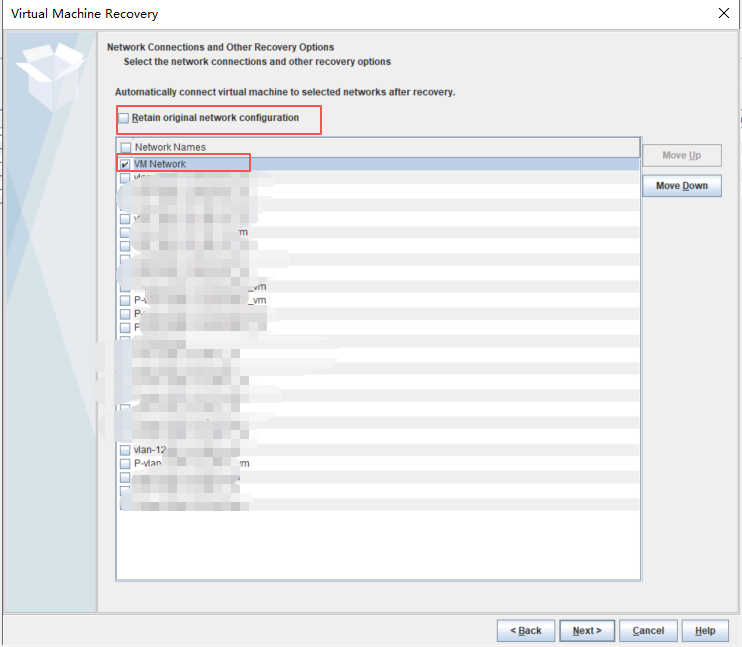Click the Virtual Machine Recovery title bar
Image resolution: width=742 pixels, height=647 pixels.
click(300, 14)
